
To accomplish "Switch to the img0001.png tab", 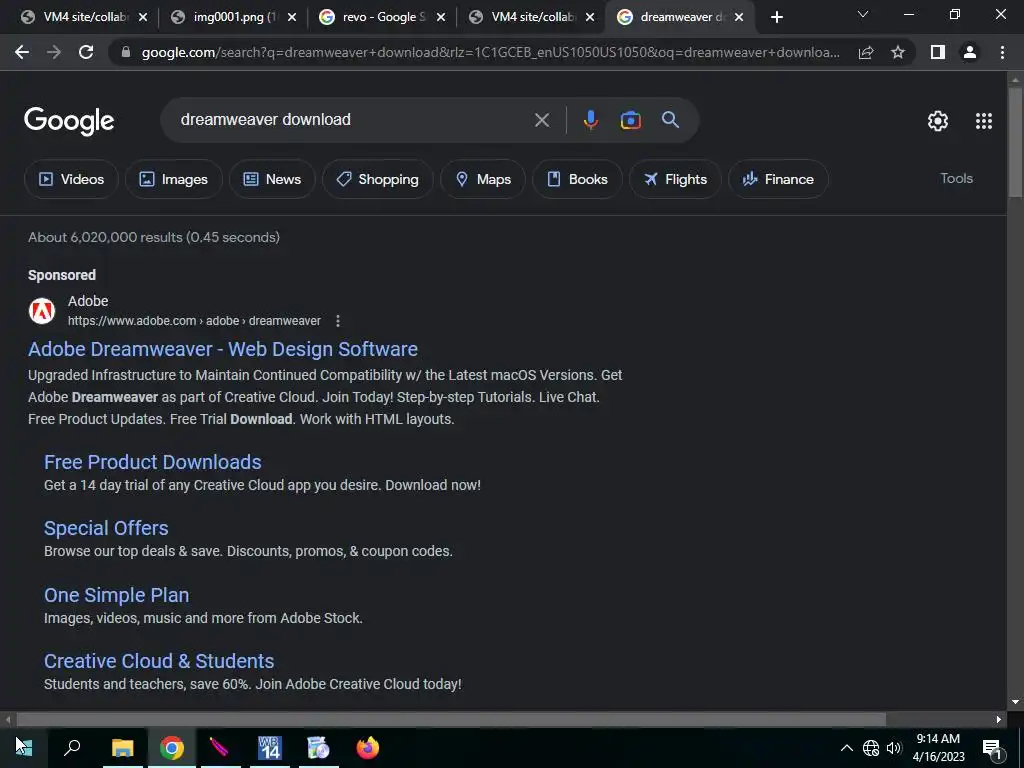I will pos(232,17).
